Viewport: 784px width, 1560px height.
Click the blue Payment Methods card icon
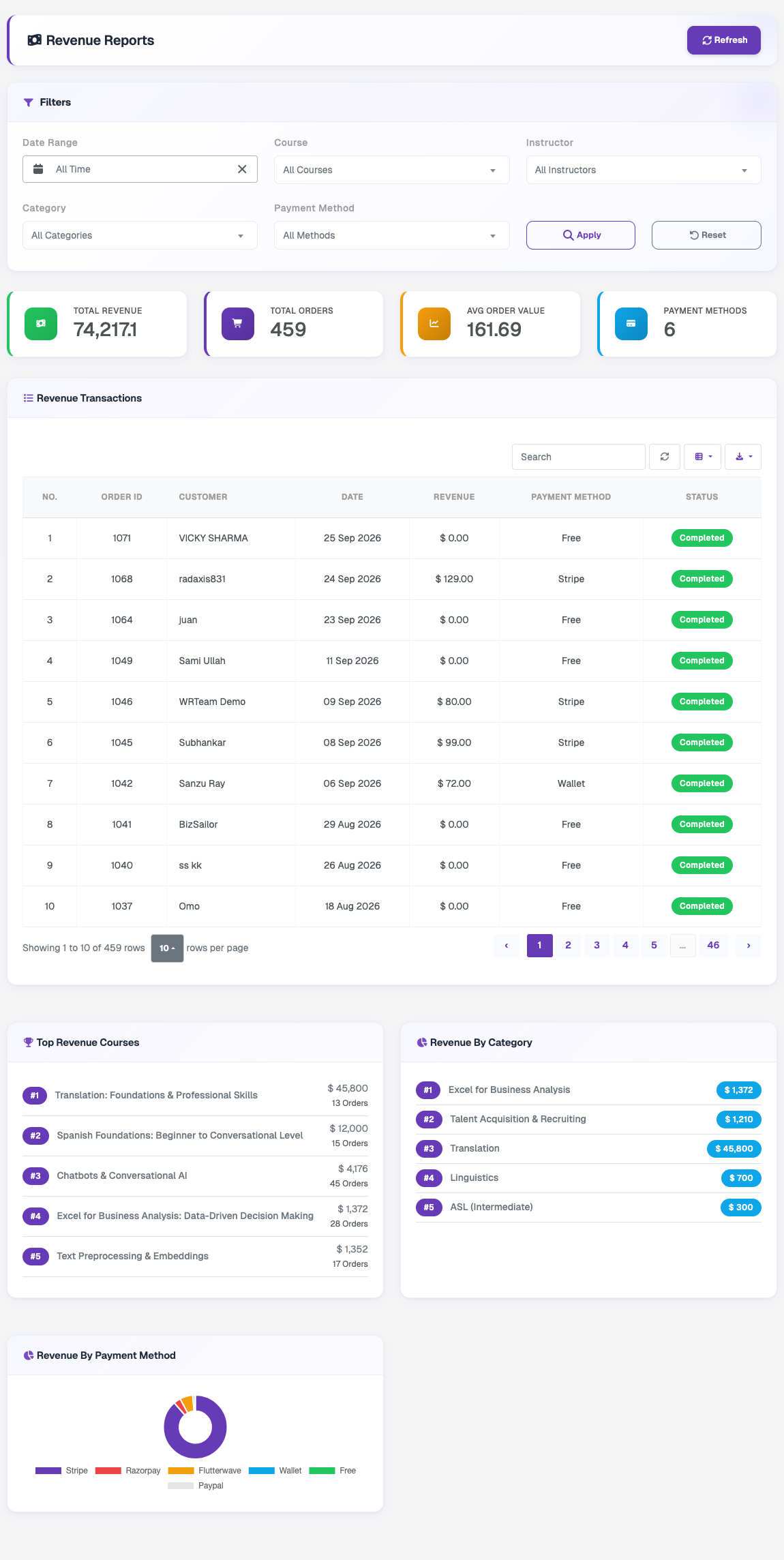[x=631, y=324]
